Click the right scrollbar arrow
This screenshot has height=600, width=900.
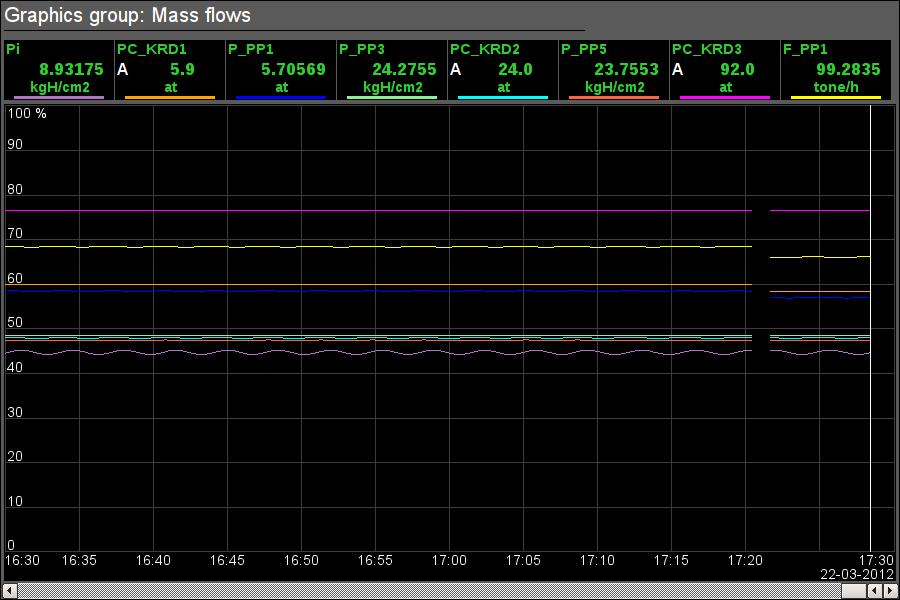point(887,591)
